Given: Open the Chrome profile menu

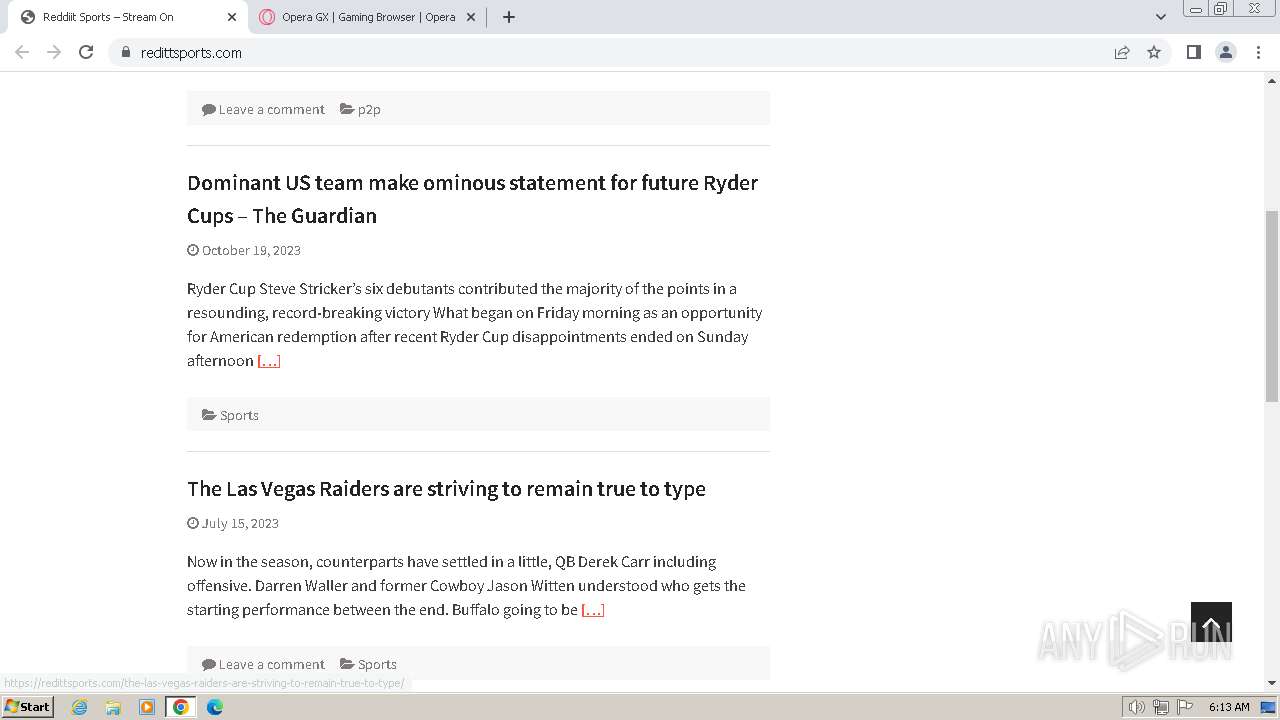Looking at the screenshot, I should click(x=1226, y=52).
